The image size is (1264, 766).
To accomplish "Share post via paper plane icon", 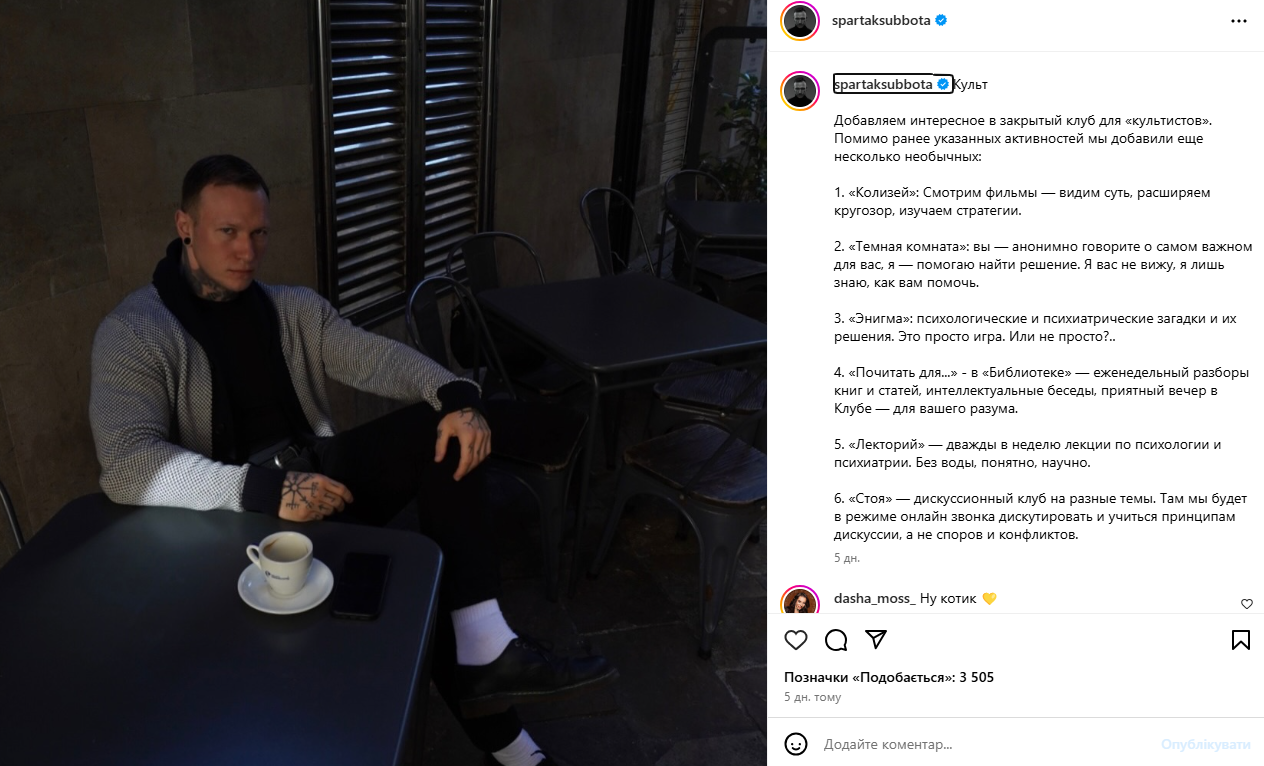I will point(876,640).
